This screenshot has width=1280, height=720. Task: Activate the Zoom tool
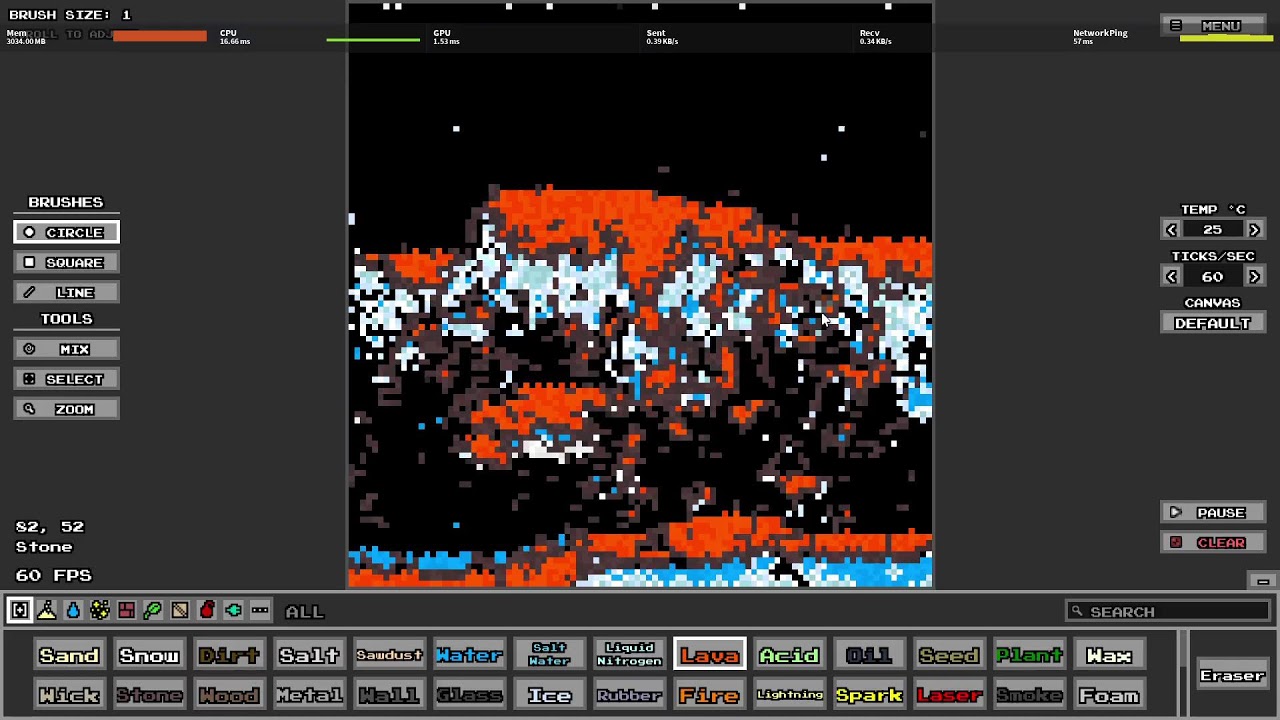66,409
